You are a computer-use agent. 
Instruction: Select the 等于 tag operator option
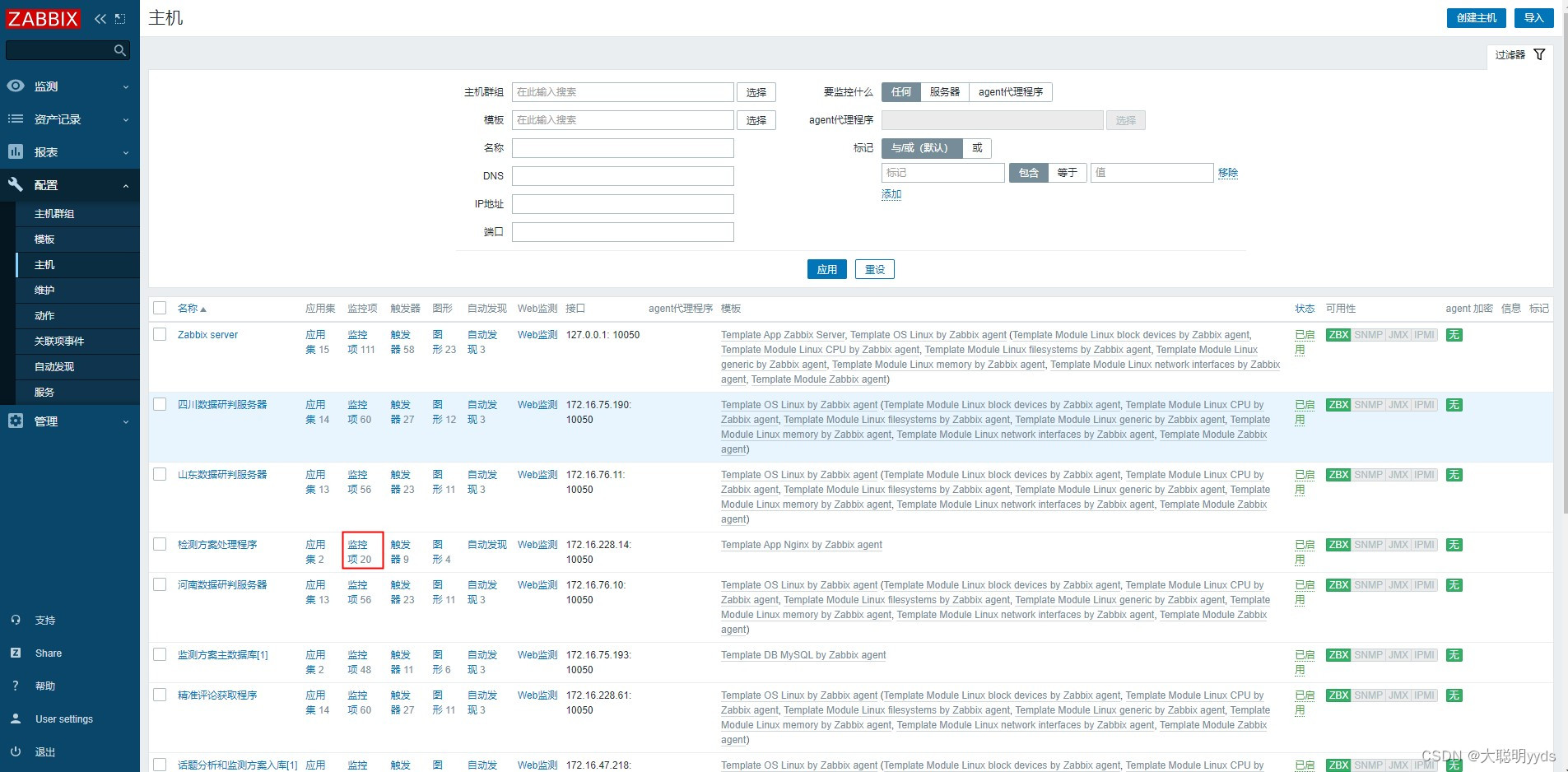pos(1068,173)
